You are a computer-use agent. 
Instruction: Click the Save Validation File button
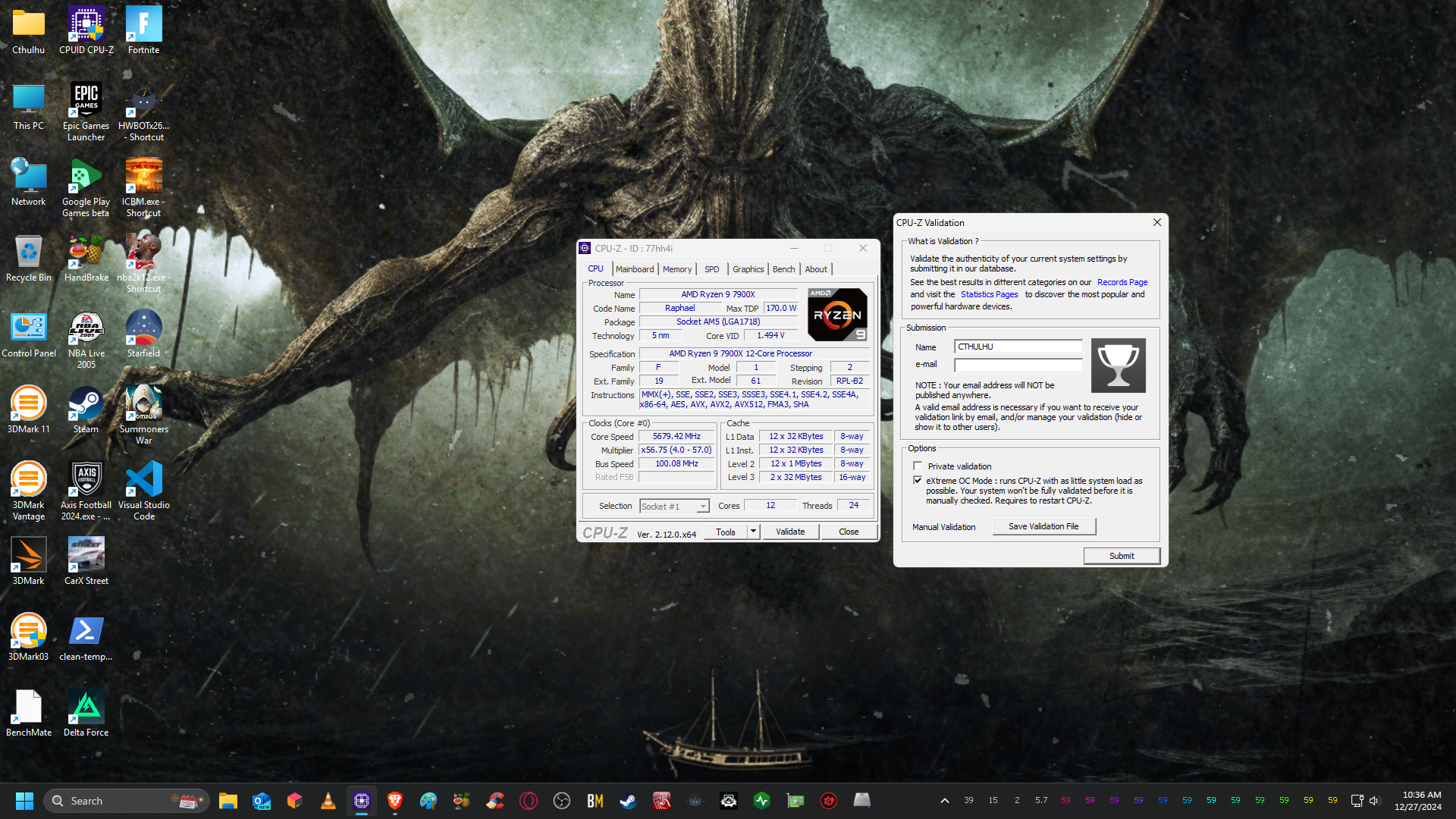(x=1043, y=526)
